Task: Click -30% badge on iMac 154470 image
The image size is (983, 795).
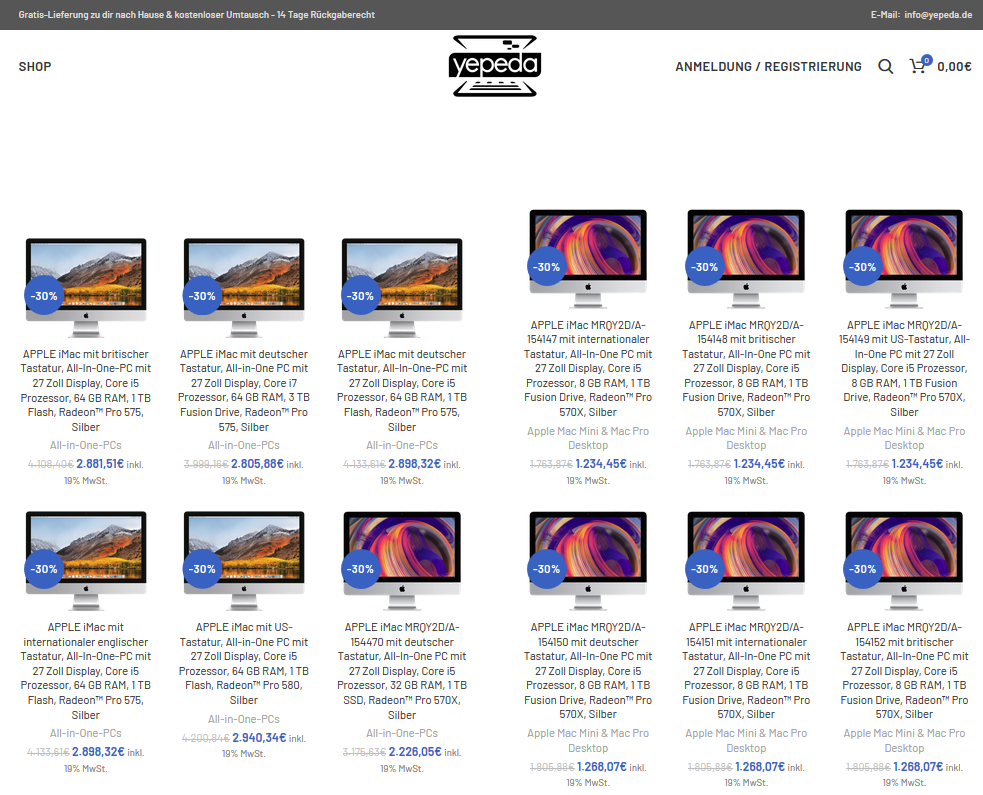Action: click(360, 569)
